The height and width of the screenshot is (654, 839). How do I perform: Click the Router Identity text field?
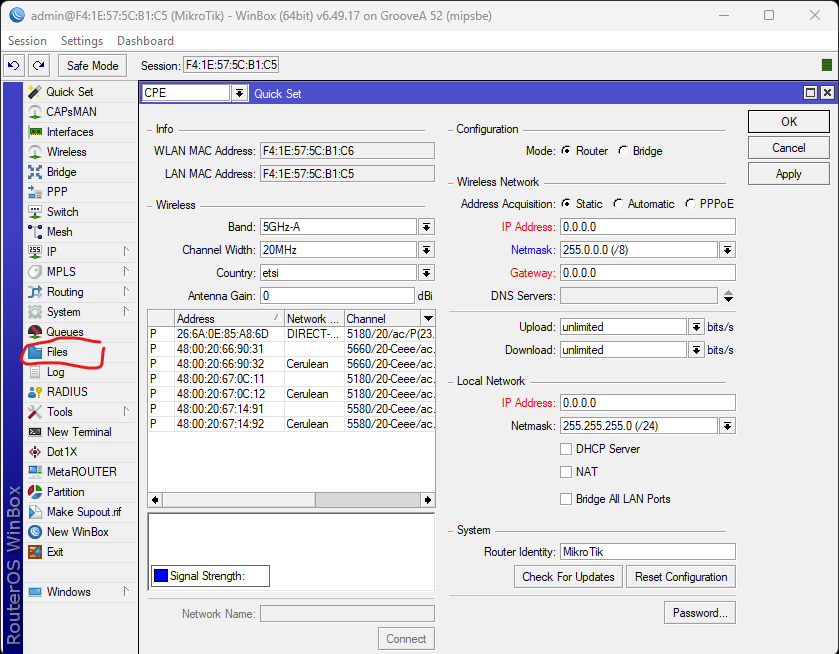[x=647, y=552]
